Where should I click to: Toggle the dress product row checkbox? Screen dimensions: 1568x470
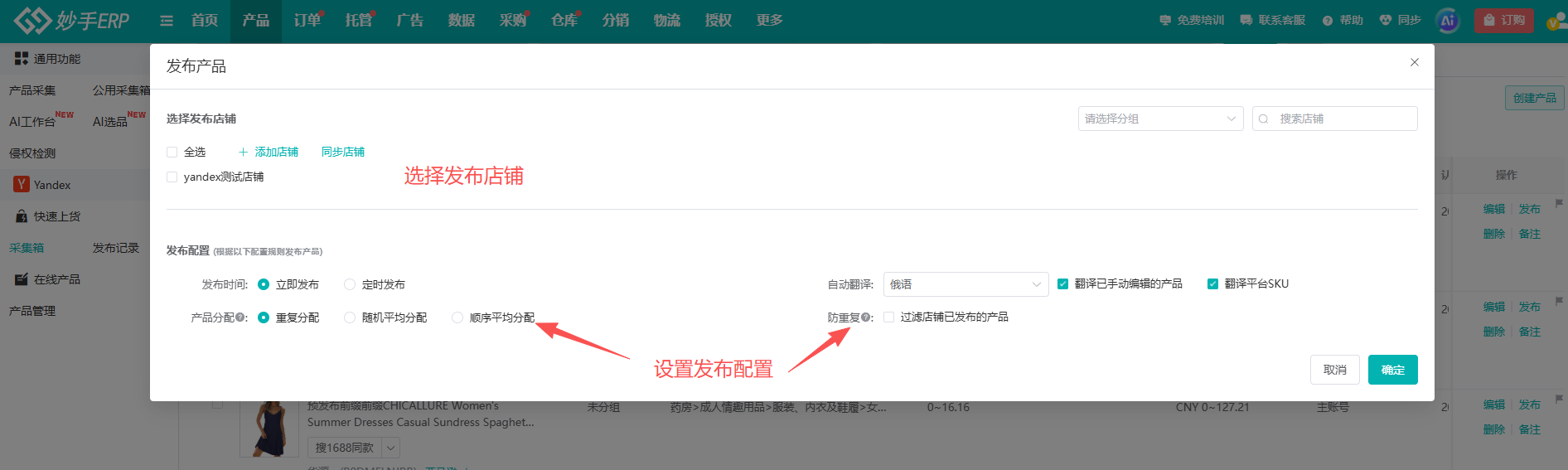(217, 404)
